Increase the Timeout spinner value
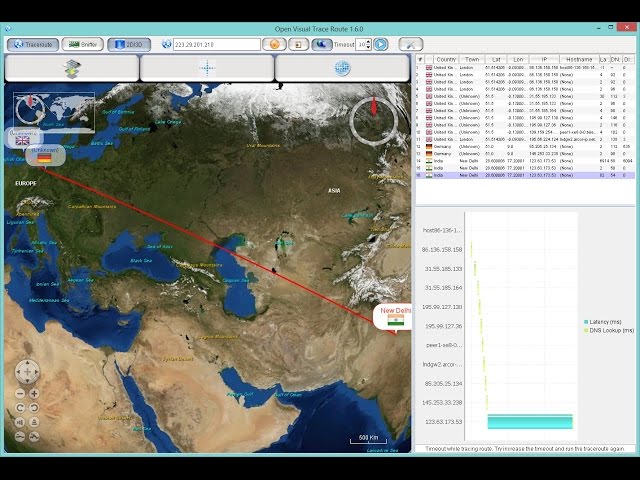 (369, 42)
